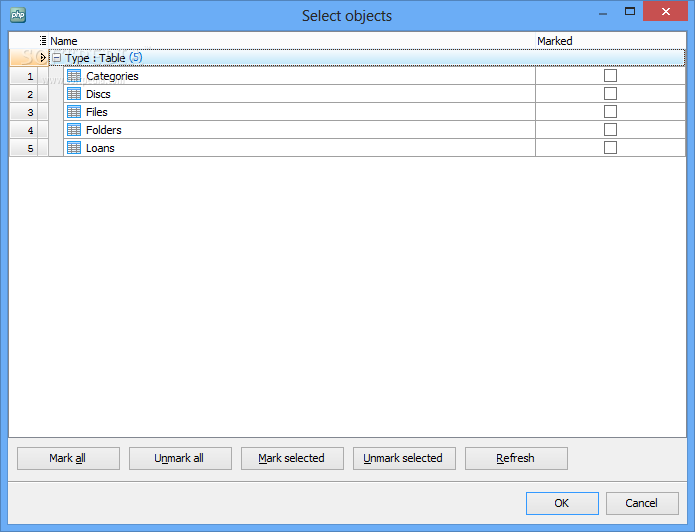Confirm with the OK button

[562, 503]
